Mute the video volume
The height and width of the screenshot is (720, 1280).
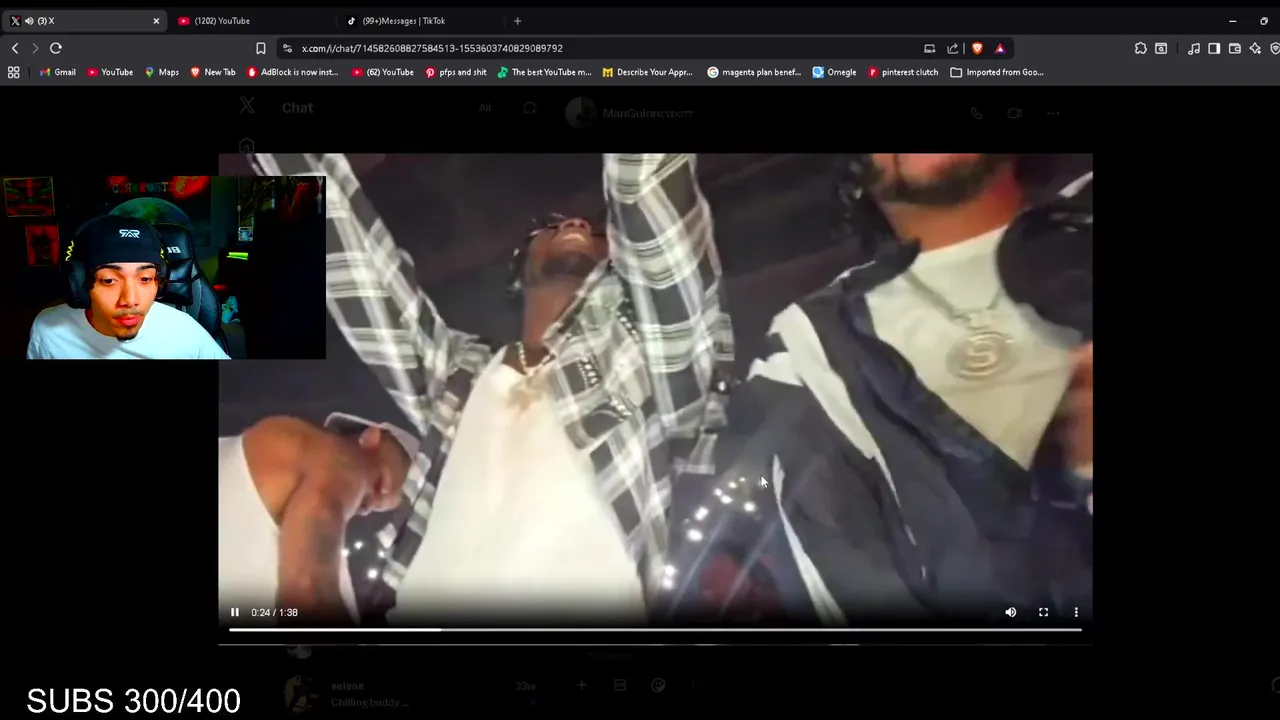[1010, 612]
